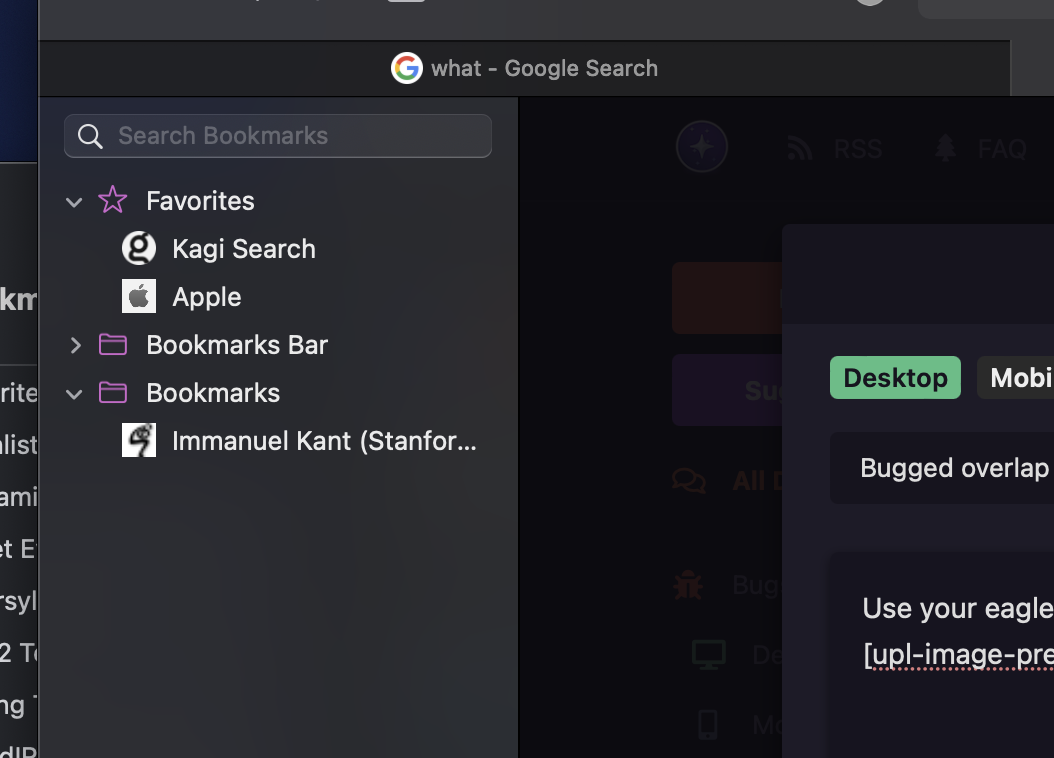Click into the Search Bookmarks field
Screen dimensions: 1054x758
coord(290,136)
